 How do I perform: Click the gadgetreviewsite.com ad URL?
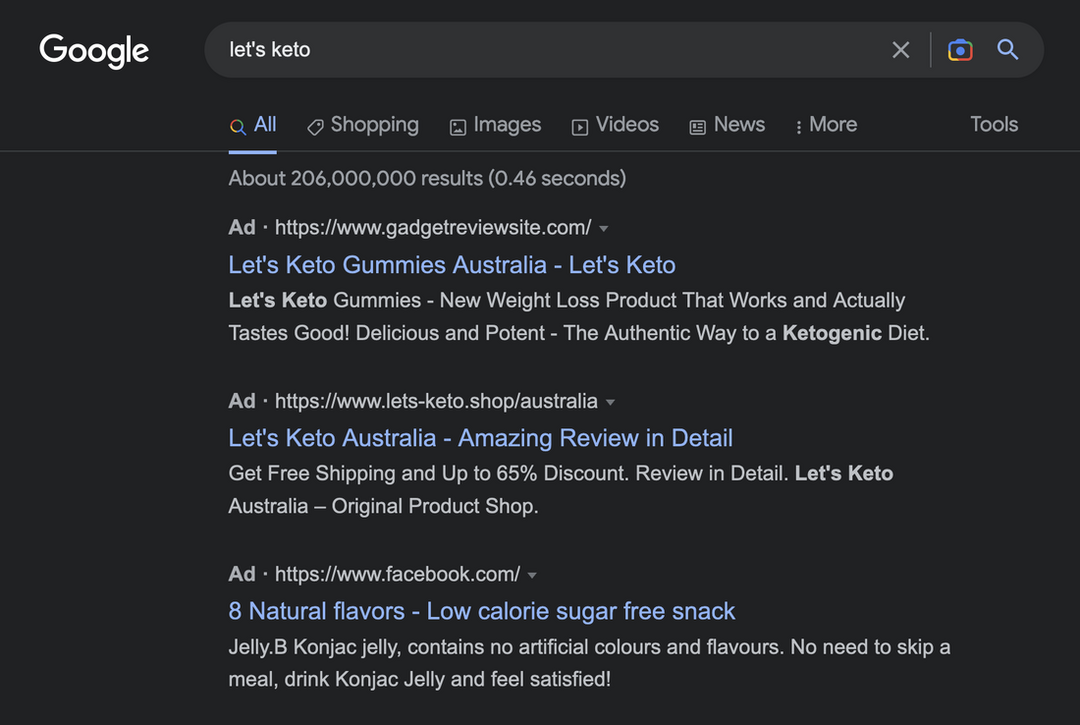pyautogui.click(x=433, y=228)
